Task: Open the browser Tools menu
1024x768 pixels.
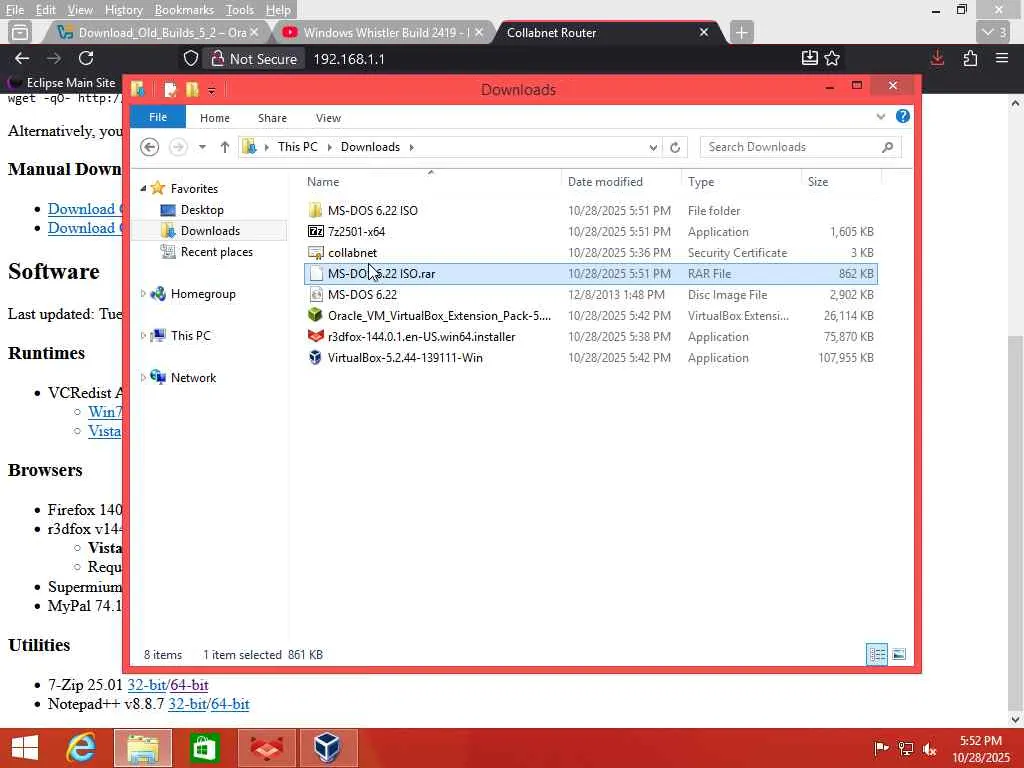Action: click(240, 10)
